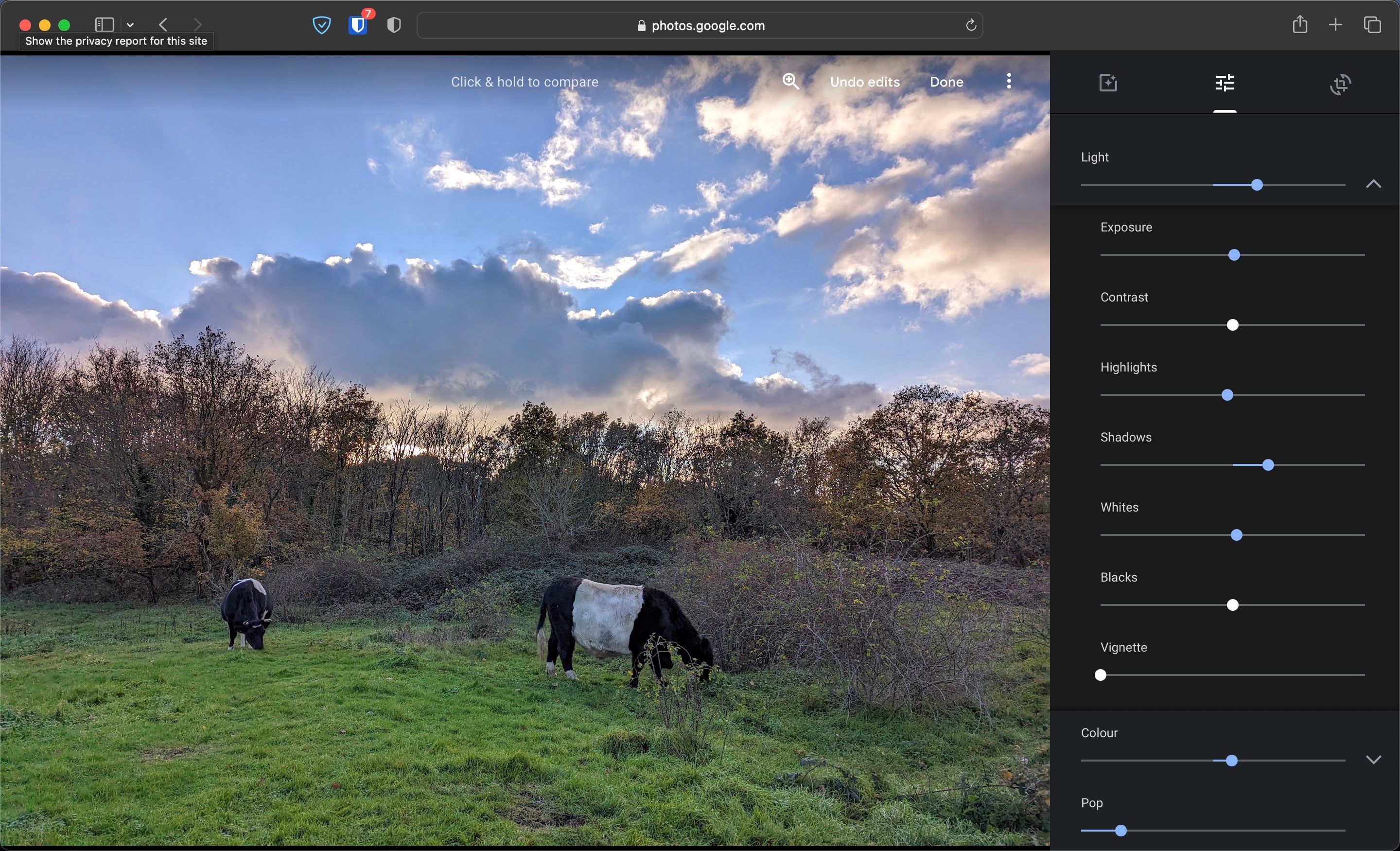This screenshot has height=851, width=1400.
Task: Click the zoom magnifier icon
Action: pyautogui.click(x=790, y=81)
